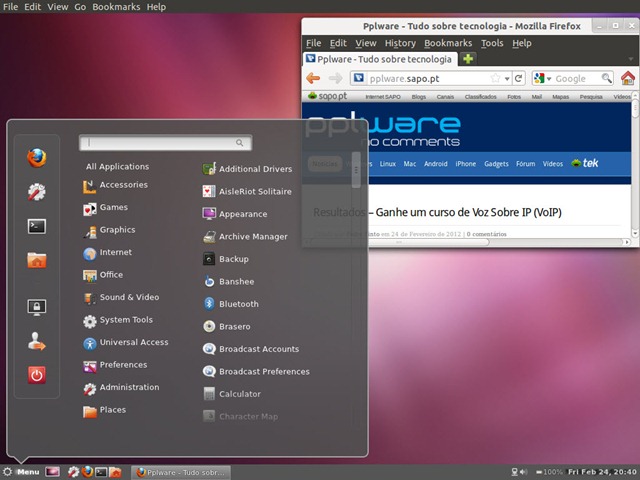This screenshot has width=640, height=480.
Task: Select the Graphics category
Action: click(109, 230)
